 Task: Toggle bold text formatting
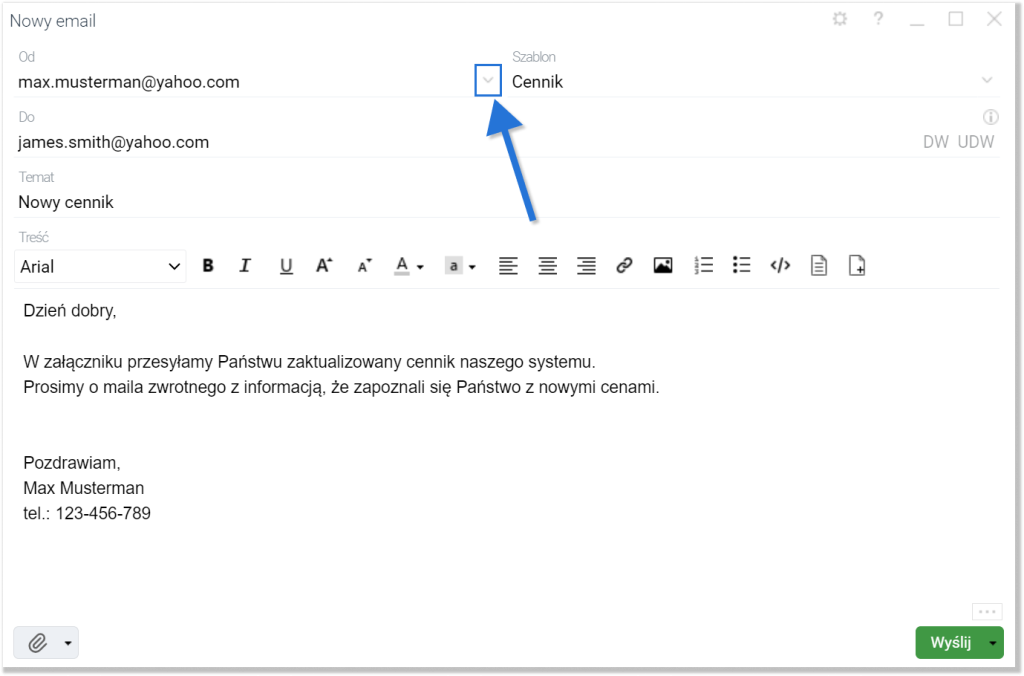(x=208, y=266)
